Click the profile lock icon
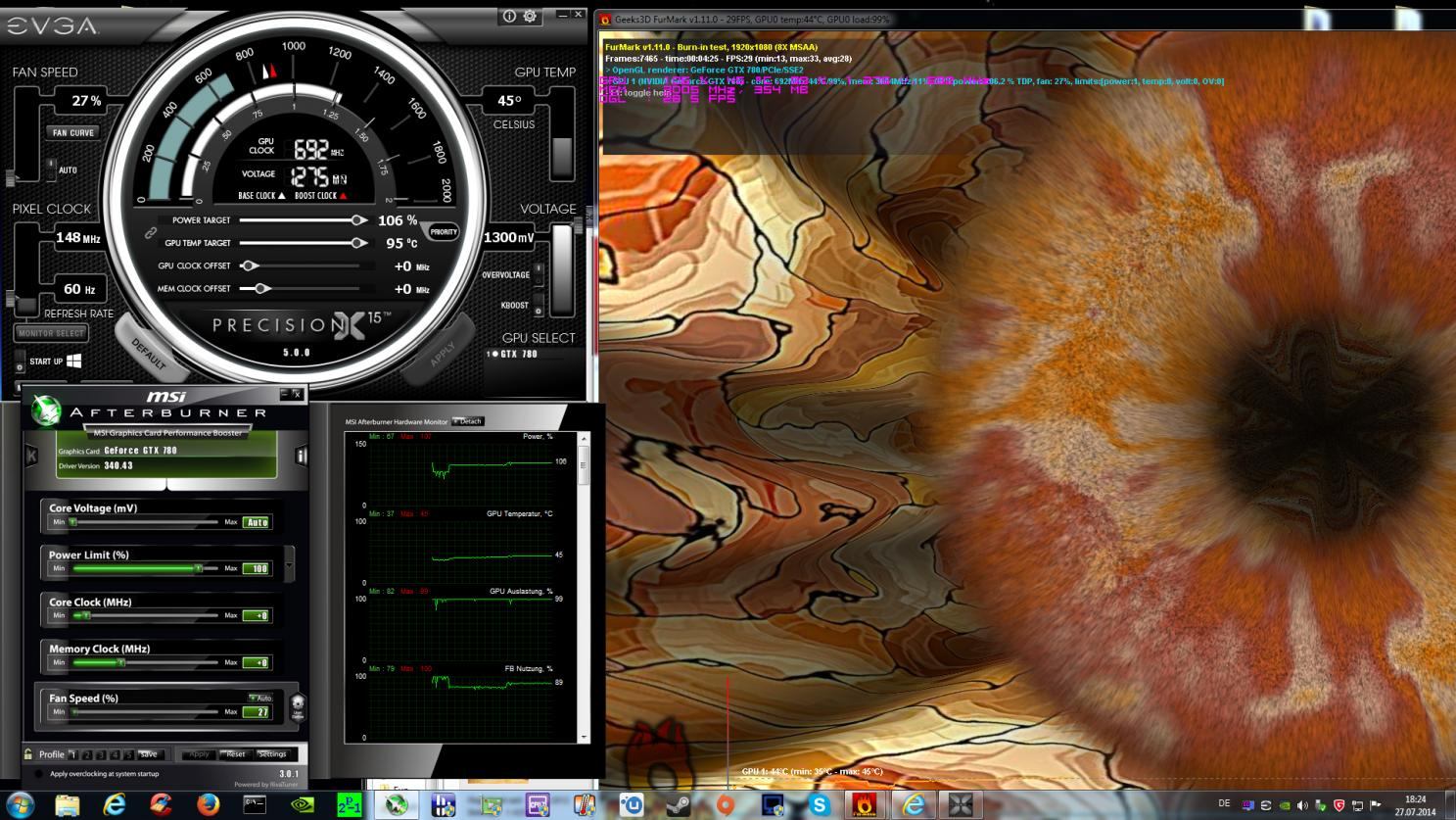The image size is (1456, 820). (28, 754)
